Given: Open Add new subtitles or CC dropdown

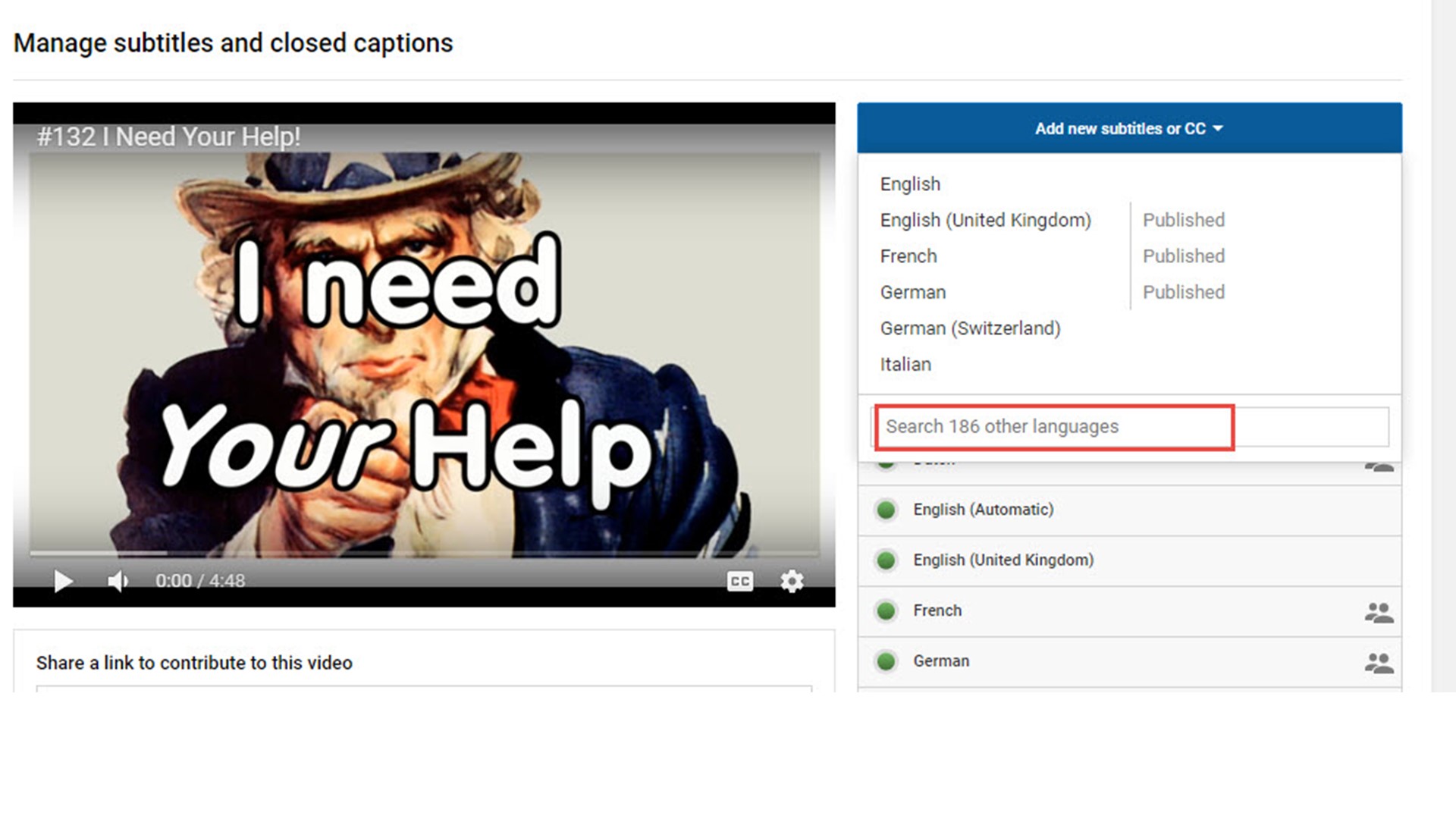Looking at the screenshot, I should pos(1129,128).
